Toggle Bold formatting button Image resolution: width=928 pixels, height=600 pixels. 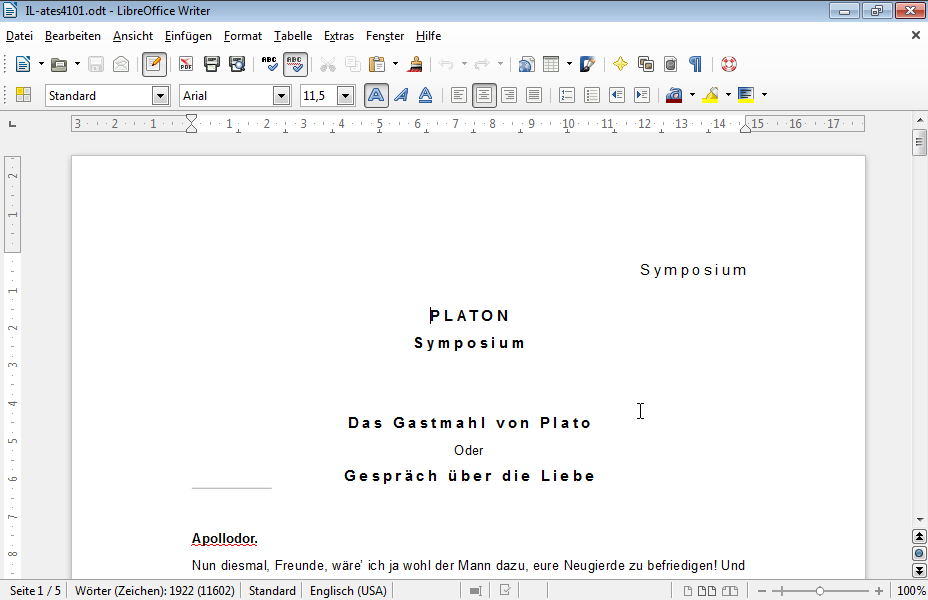[x=376, y=95]
